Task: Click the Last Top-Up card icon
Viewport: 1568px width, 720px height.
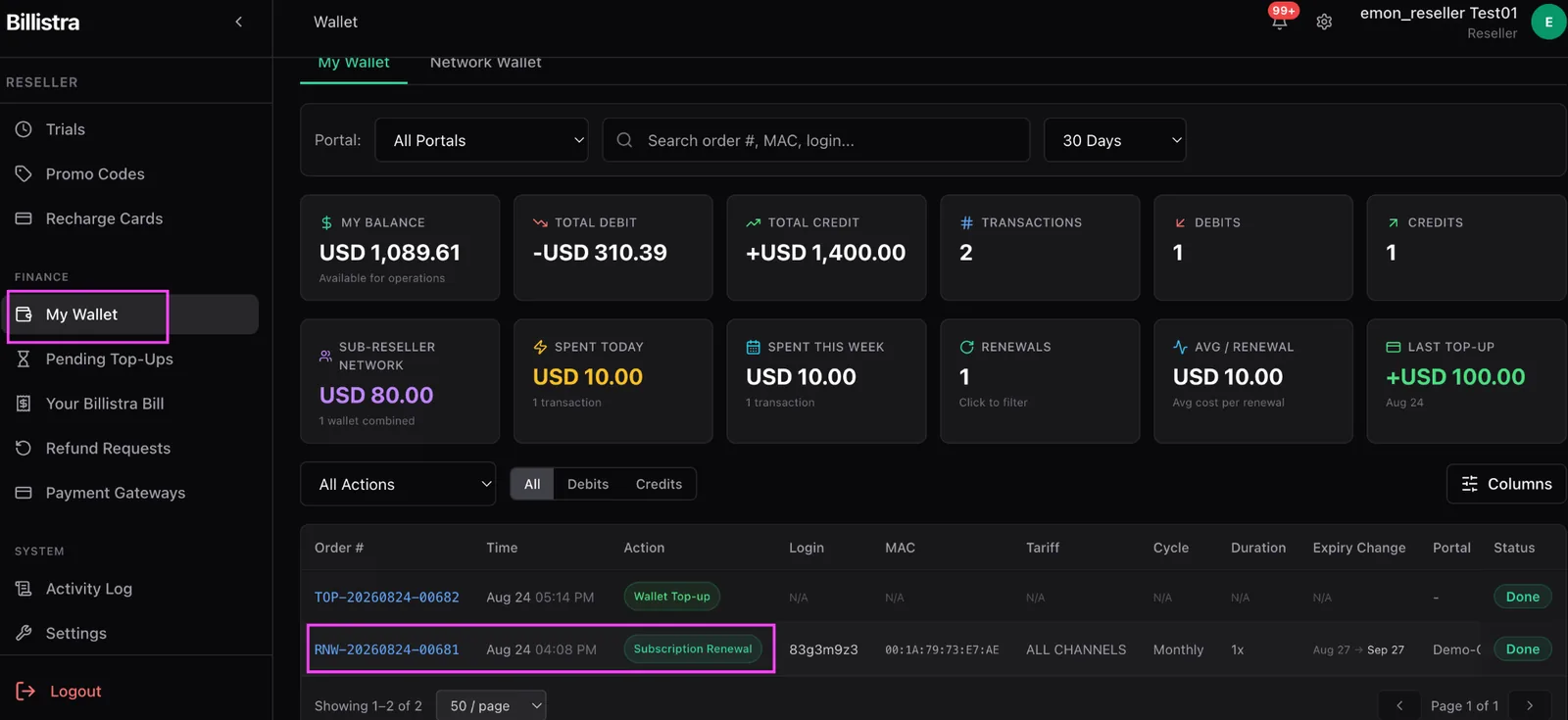Action: [x=1393, y=347]
